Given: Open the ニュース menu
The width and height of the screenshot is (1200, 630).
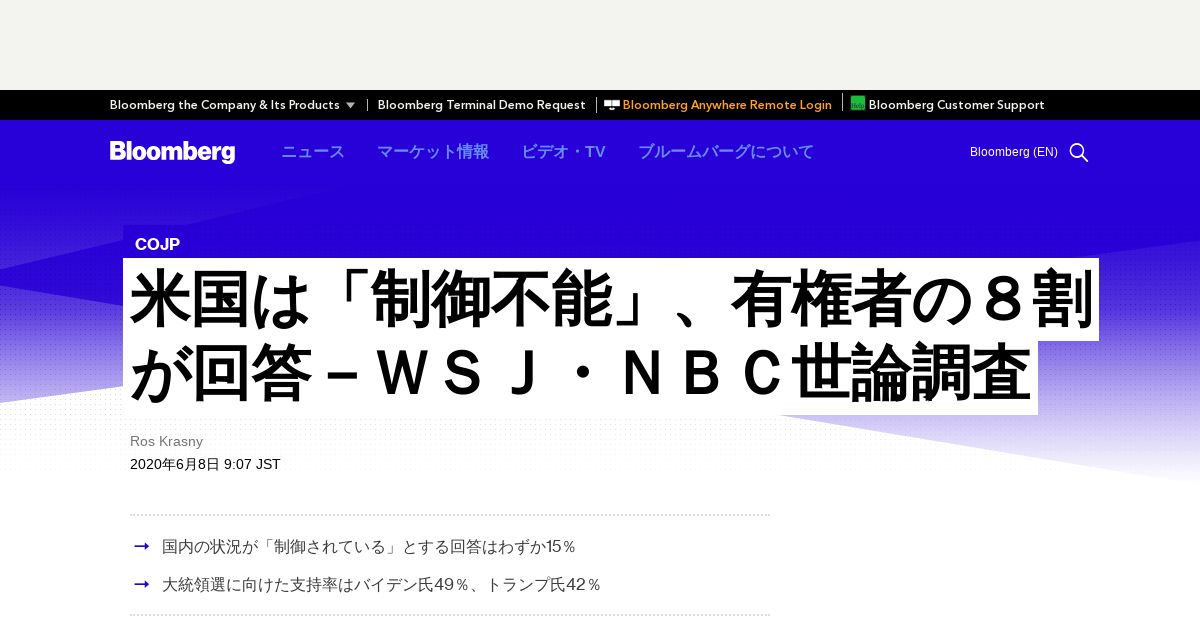Looking at the screenshot, I should click(x=313, y=152).
